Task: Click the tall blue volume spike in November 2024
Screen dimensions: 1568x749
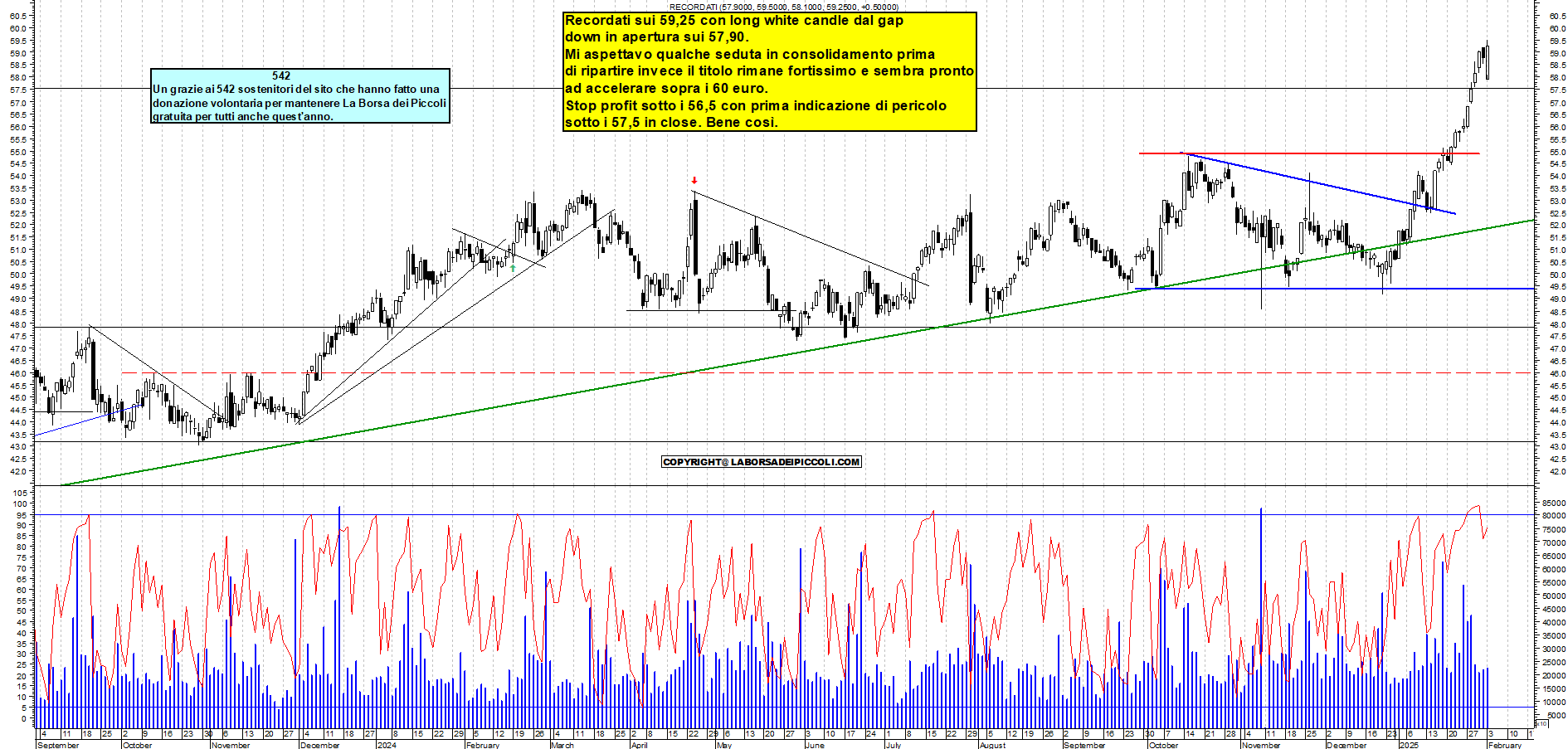Action: (1261, 618)
